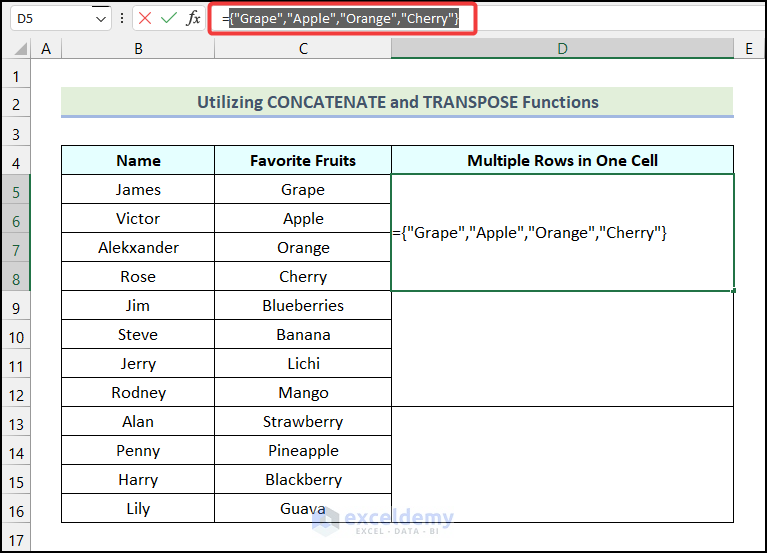Select column B header

[x=138, y=49]
